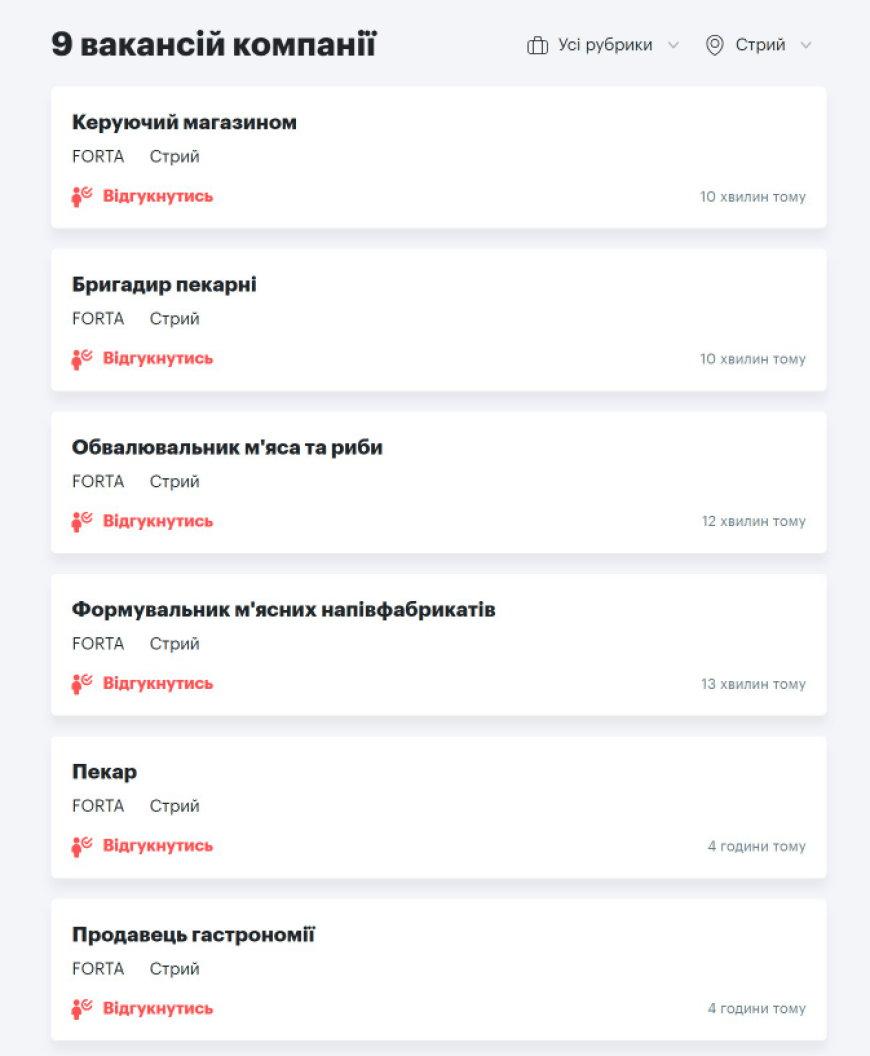
Task: Click respond icon for Бригадир пекарні
Action: (x=82, y=359)
